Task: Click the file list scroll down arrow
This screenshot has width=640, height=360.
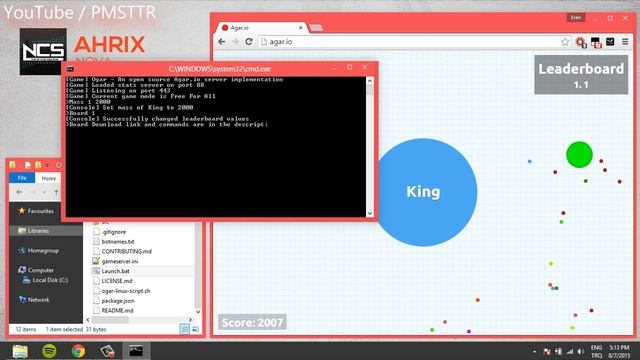Action: (198, 312)
